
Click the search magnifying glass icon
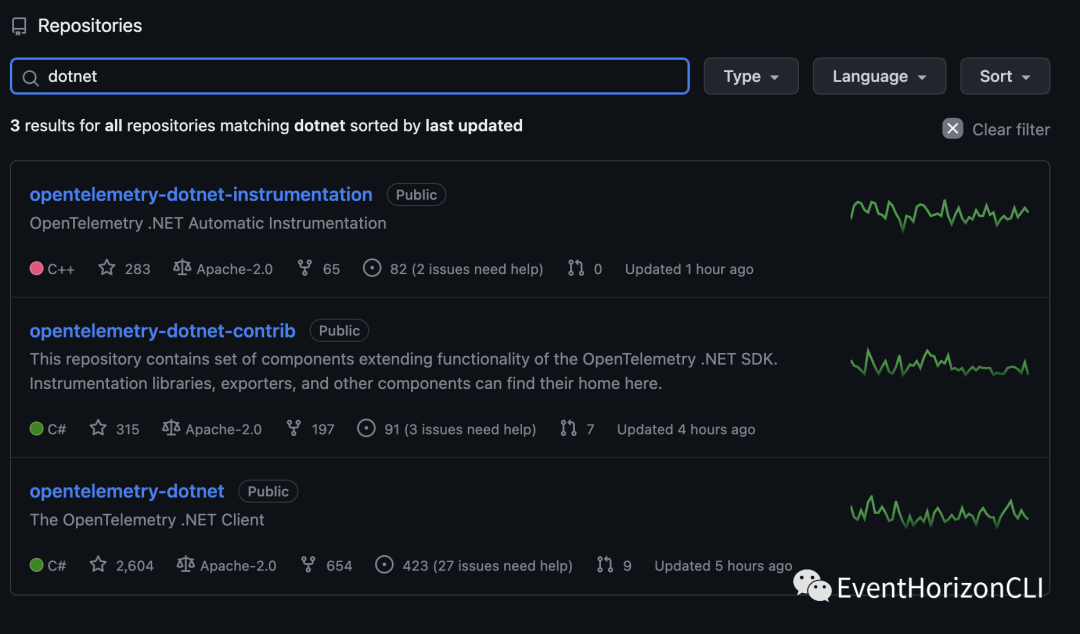pos(30,76)
